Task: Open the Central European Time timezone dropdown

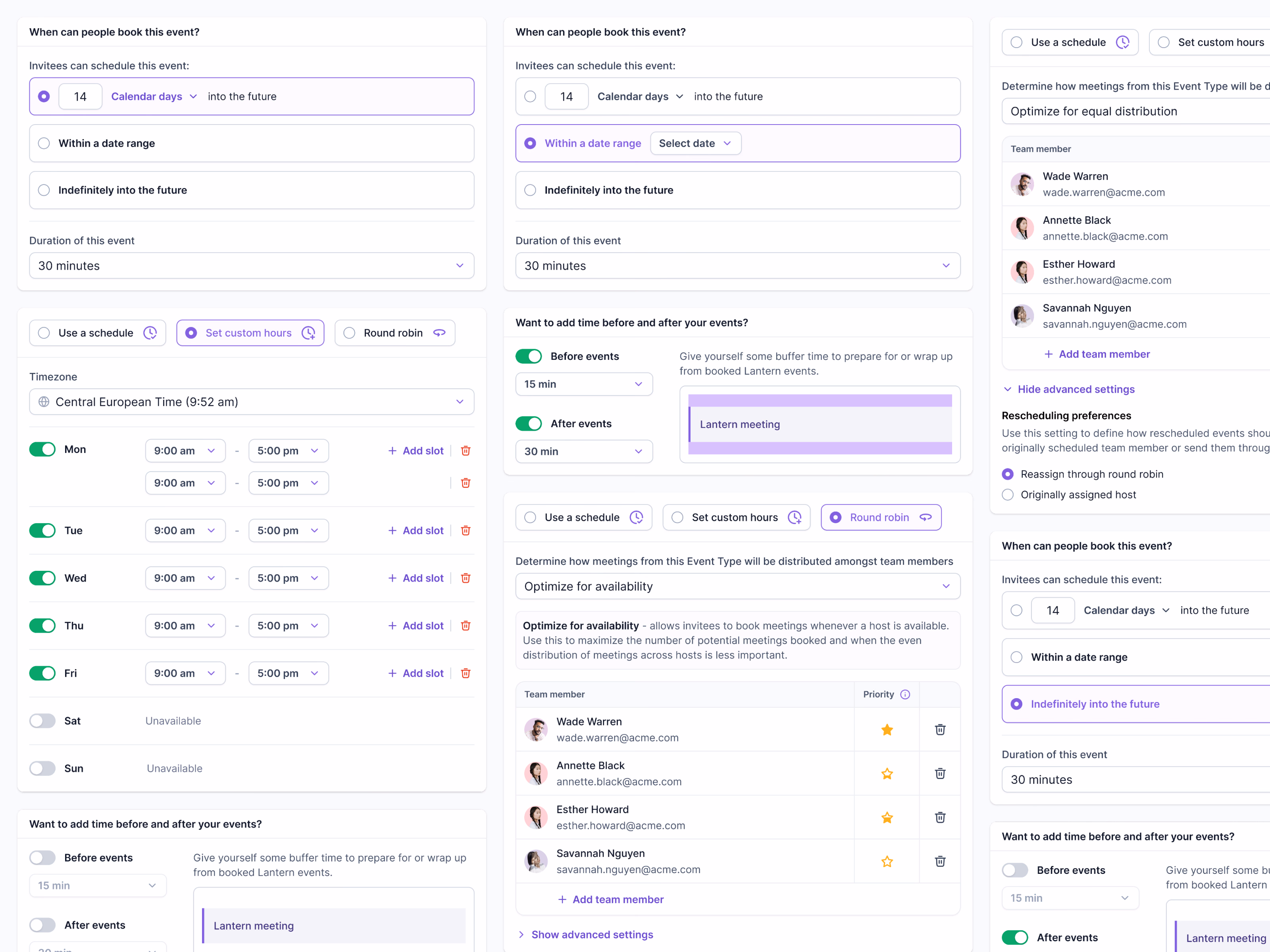Action: click(x=252, y=402)
